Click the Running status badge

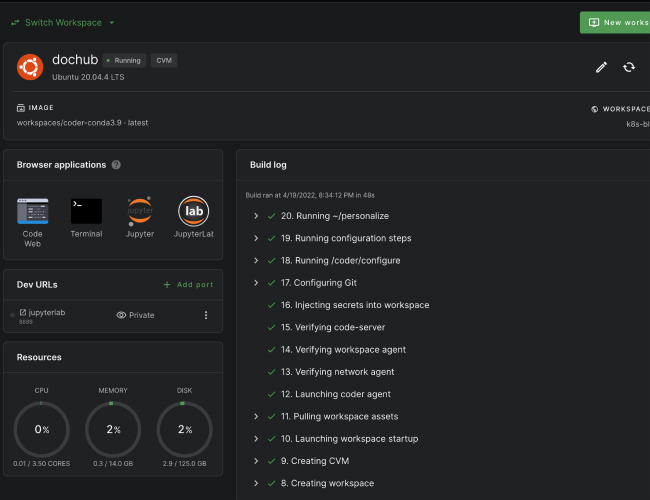pos(124,61)
